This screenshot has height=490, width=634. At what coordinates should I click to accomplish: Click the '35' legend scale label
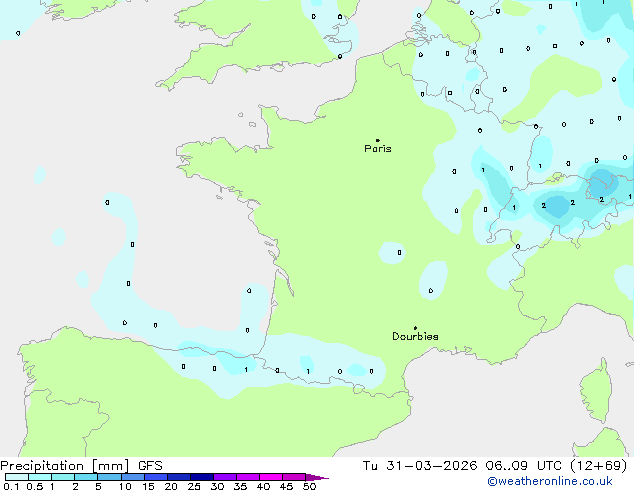[240, 486]
